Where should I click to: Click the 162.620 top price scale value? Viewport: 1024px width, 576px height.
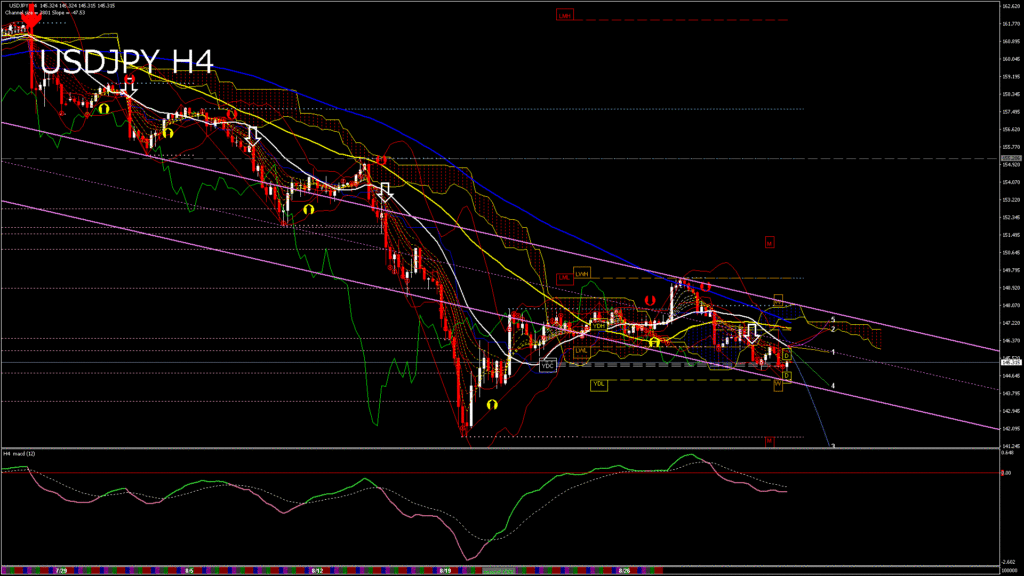coord(1010,6)
